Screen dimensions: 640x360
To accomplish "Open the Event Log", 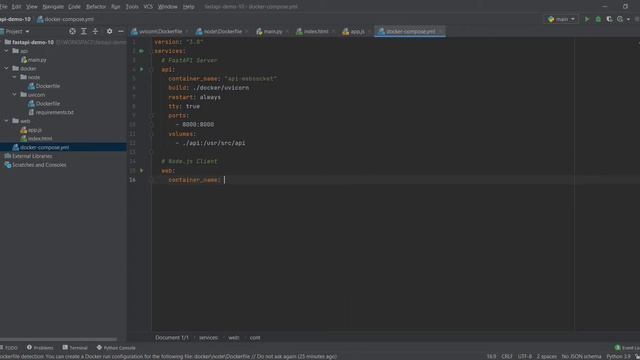I will [627, 348].
